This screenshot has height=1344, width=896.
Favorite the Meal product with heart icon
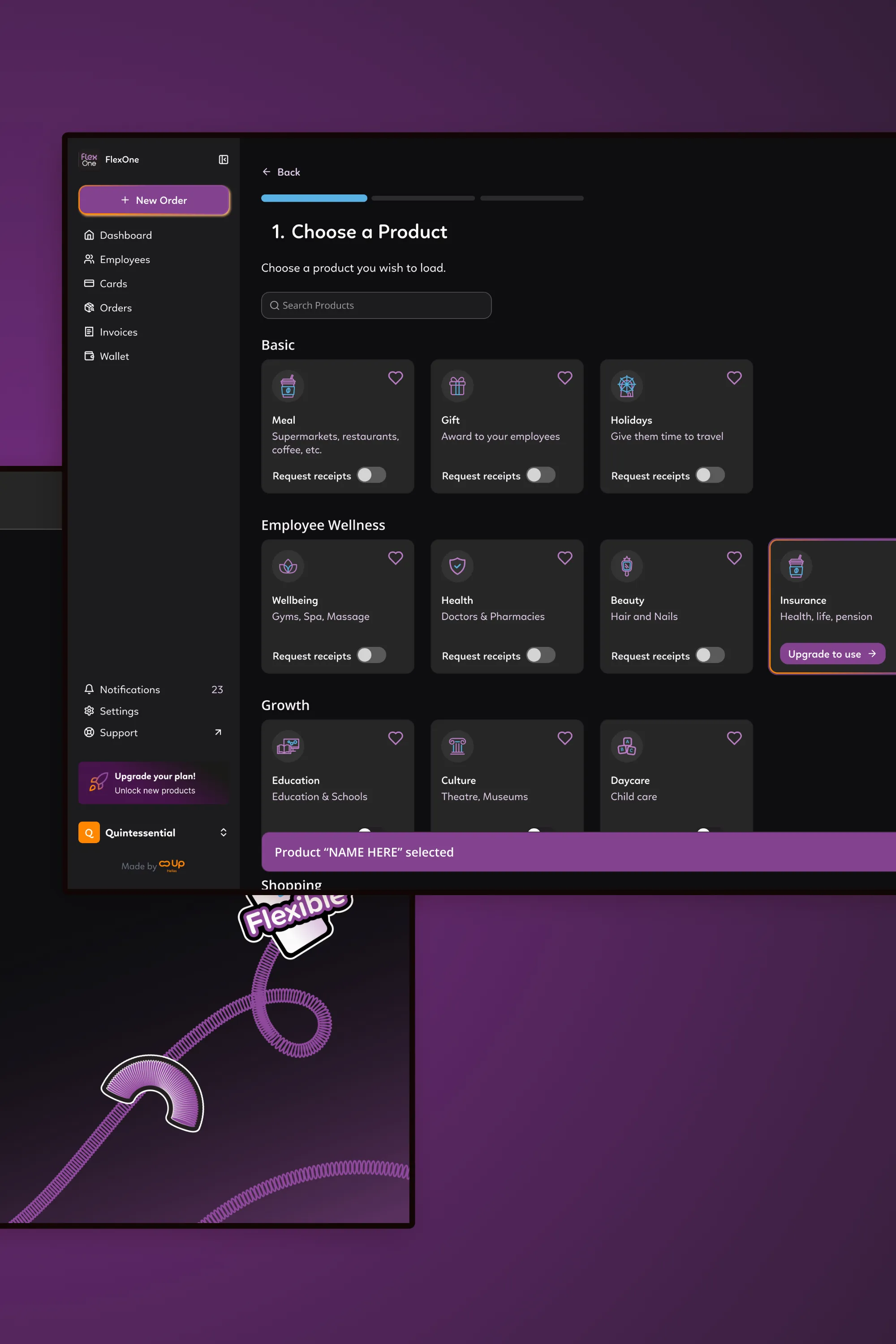(x=396, y=378)
